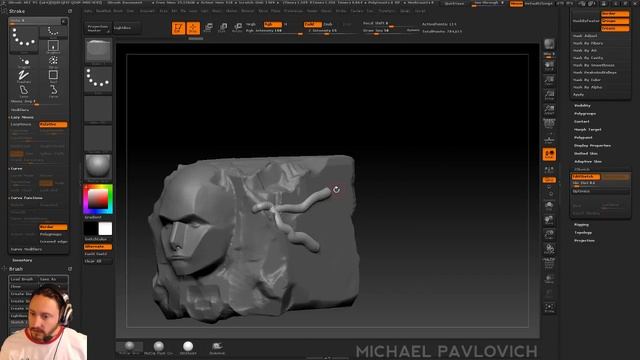640x360 pixels.
Task: Select the FreeHand stroke icon
Action: point(24,76)
